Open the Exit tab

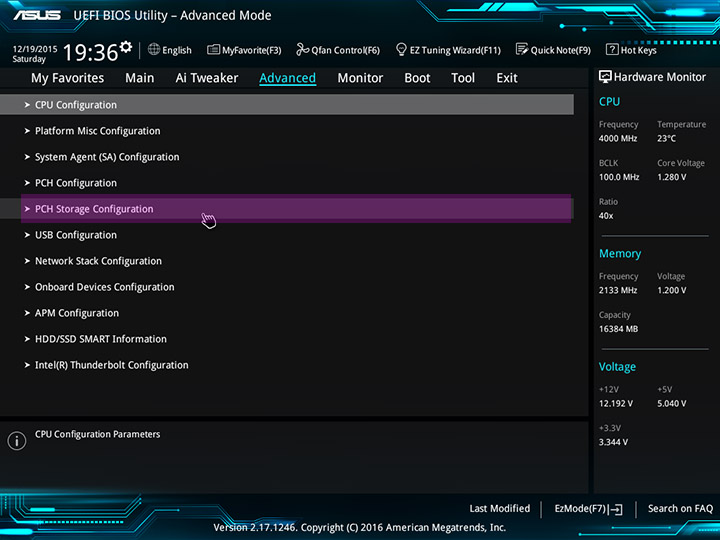[506, 78]
